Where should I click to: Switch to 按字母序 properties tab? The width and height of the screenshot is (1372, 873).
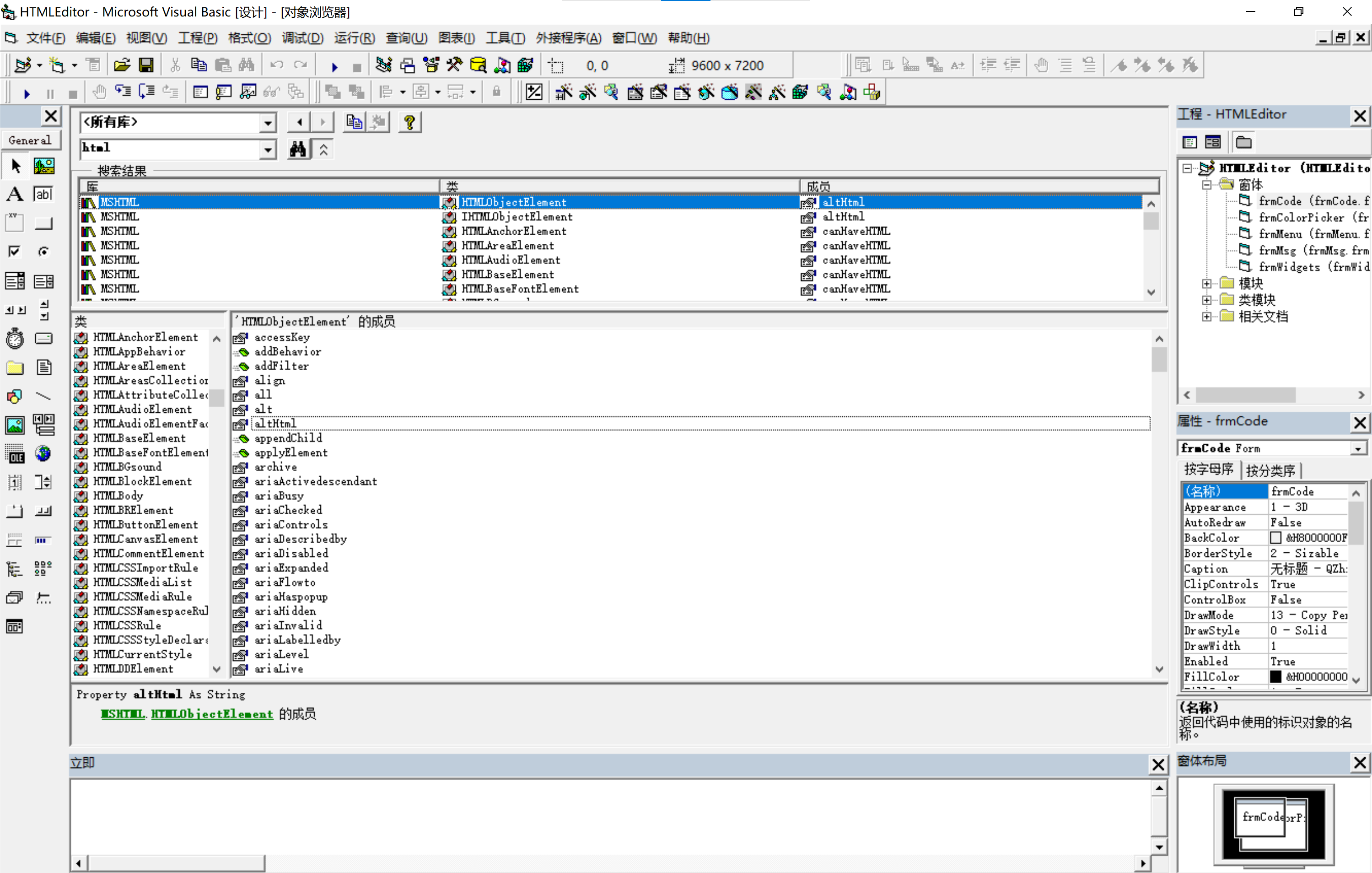pos(1209,469)
